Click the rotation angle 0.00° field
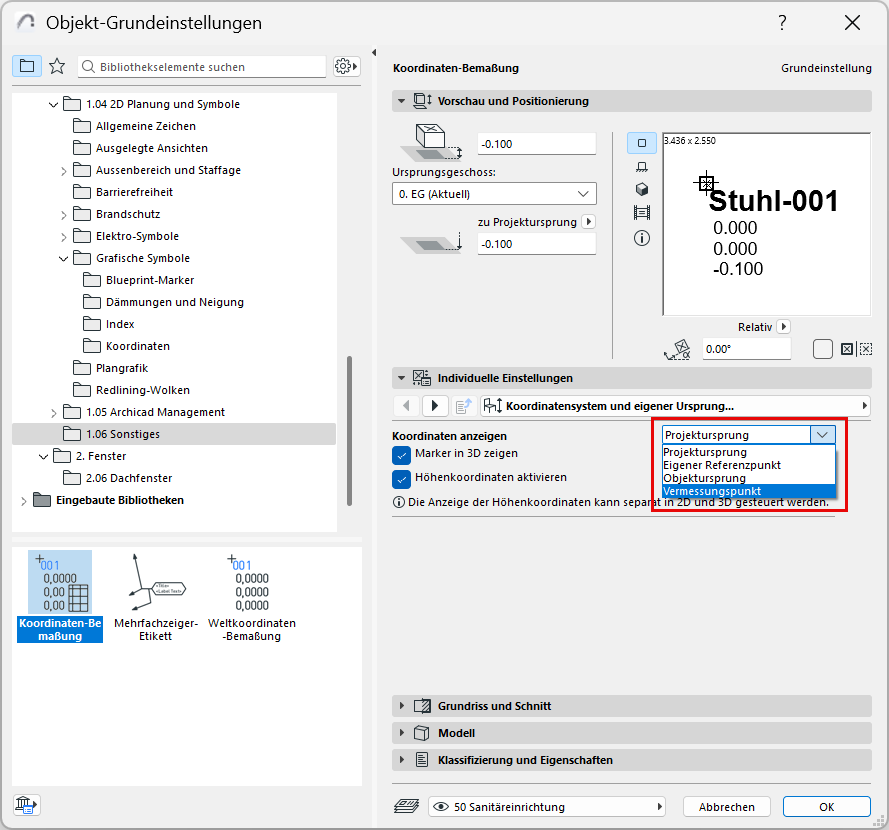 click(746, 349)
